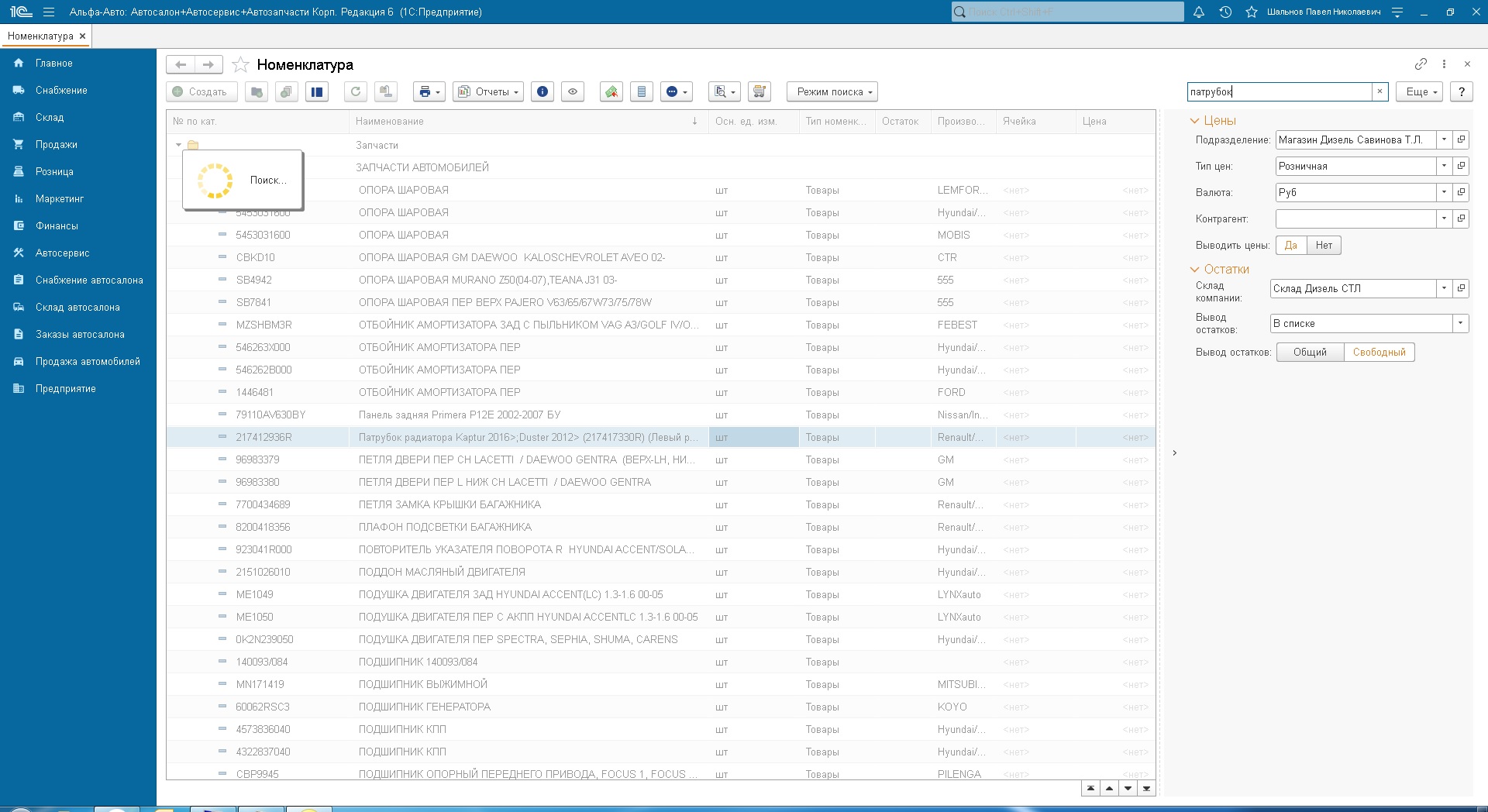This screenshot has height=812, width=1488.
Task: Click the back navigation arrow
Action: pyautogui.click(x=181, y=64)
